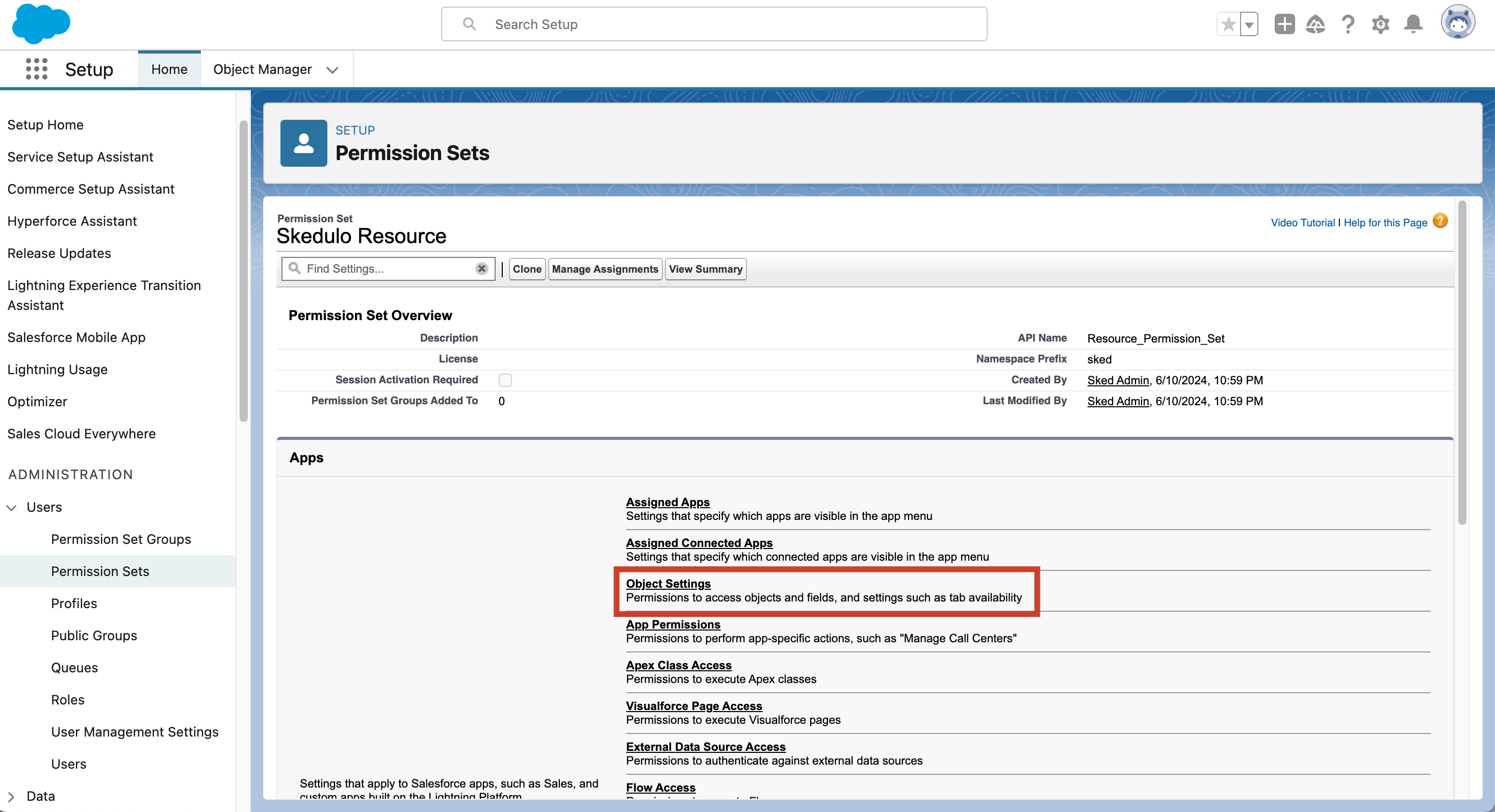This screenshot has height=812, width=1495.
Task: Switch to the Object Manager tab
Action: click(x=262, y=70)
